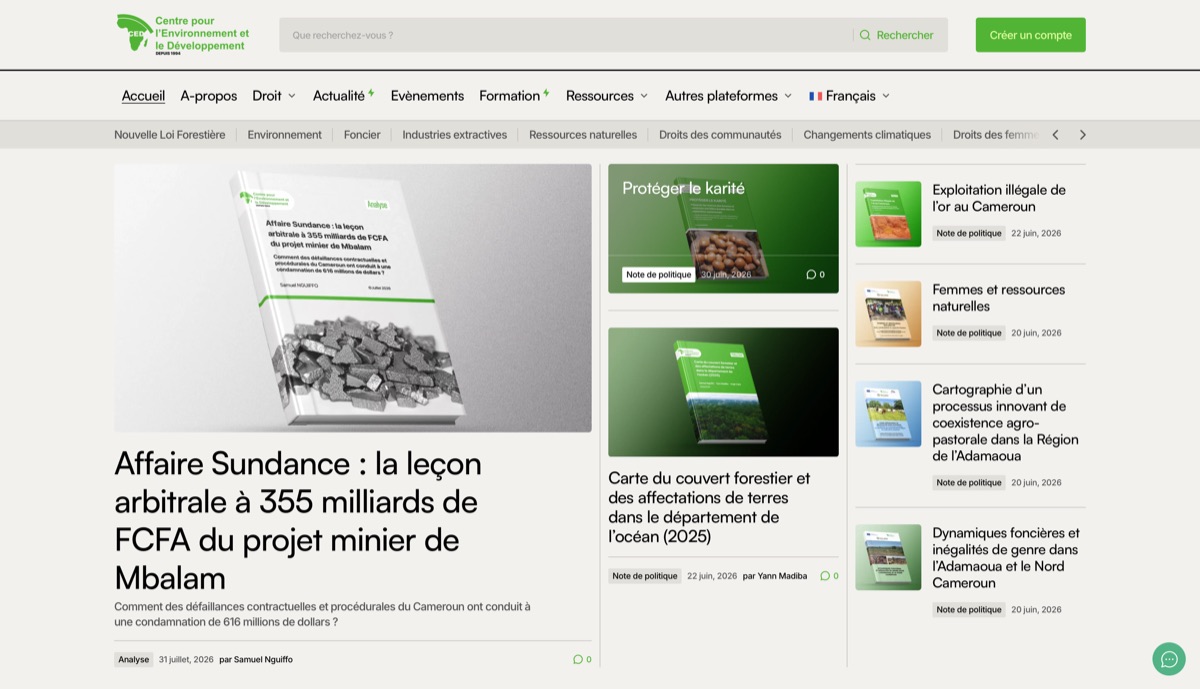Open the forest cover book image
Image resolution: width=1200 pixels, height=689 pixels.
pos(723,392)
